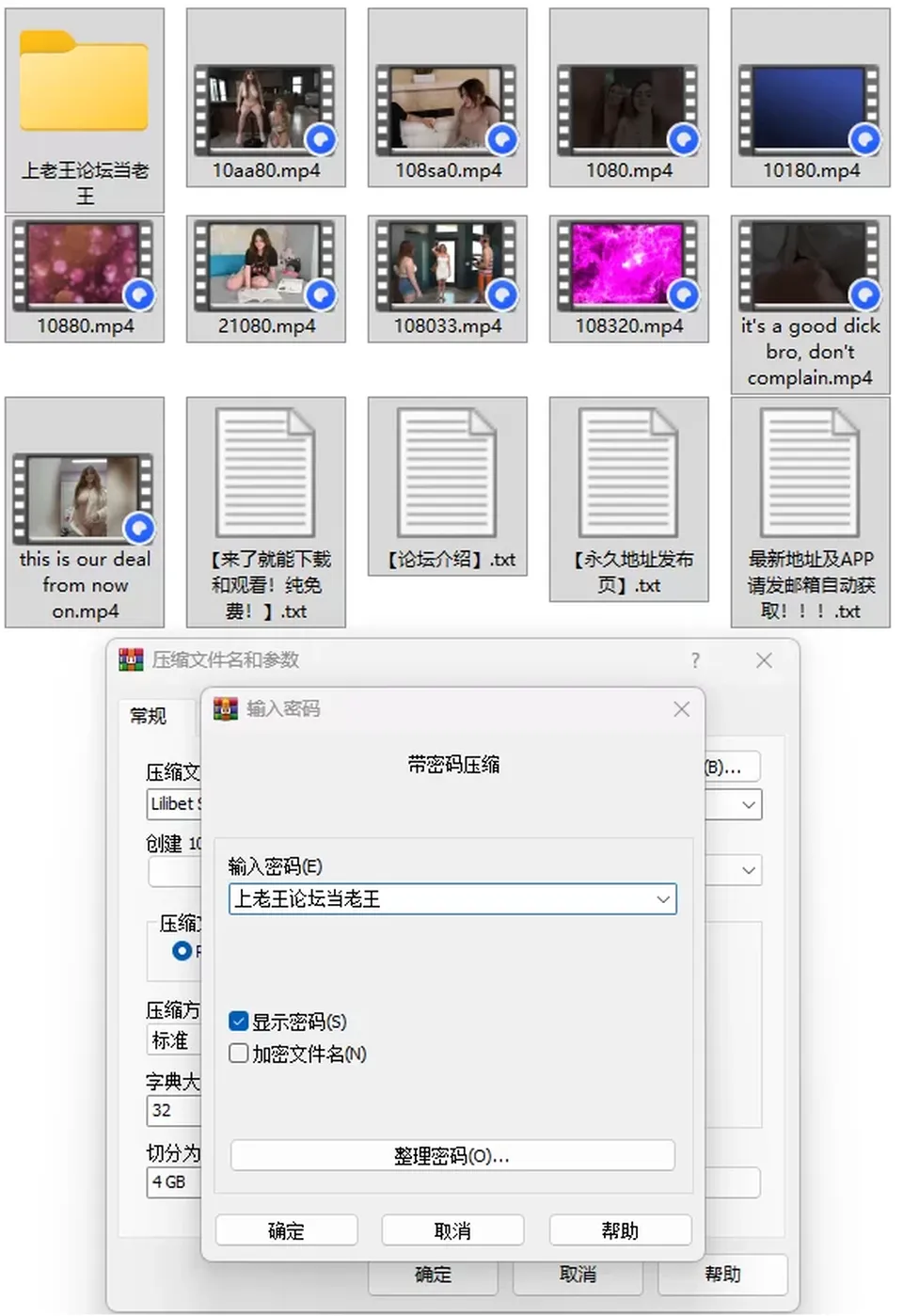Select the 108320.mp4 video file
This screenshot has width=903, height=1316.
point(628,279)
